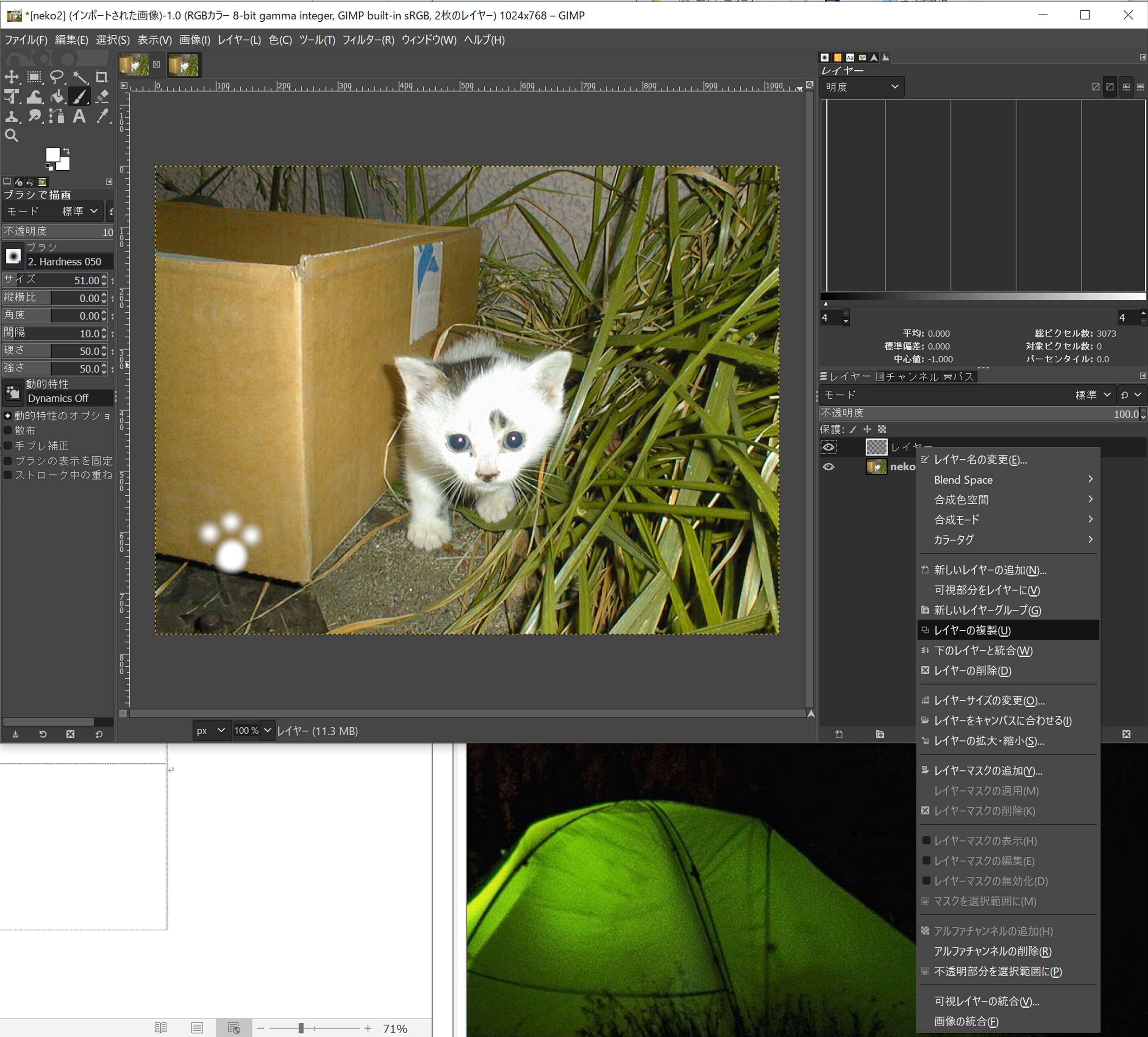Select the Zoom magnifier tool
Screen dimensions: 1148x1037
pyautogui.click(x=11, y=136)
